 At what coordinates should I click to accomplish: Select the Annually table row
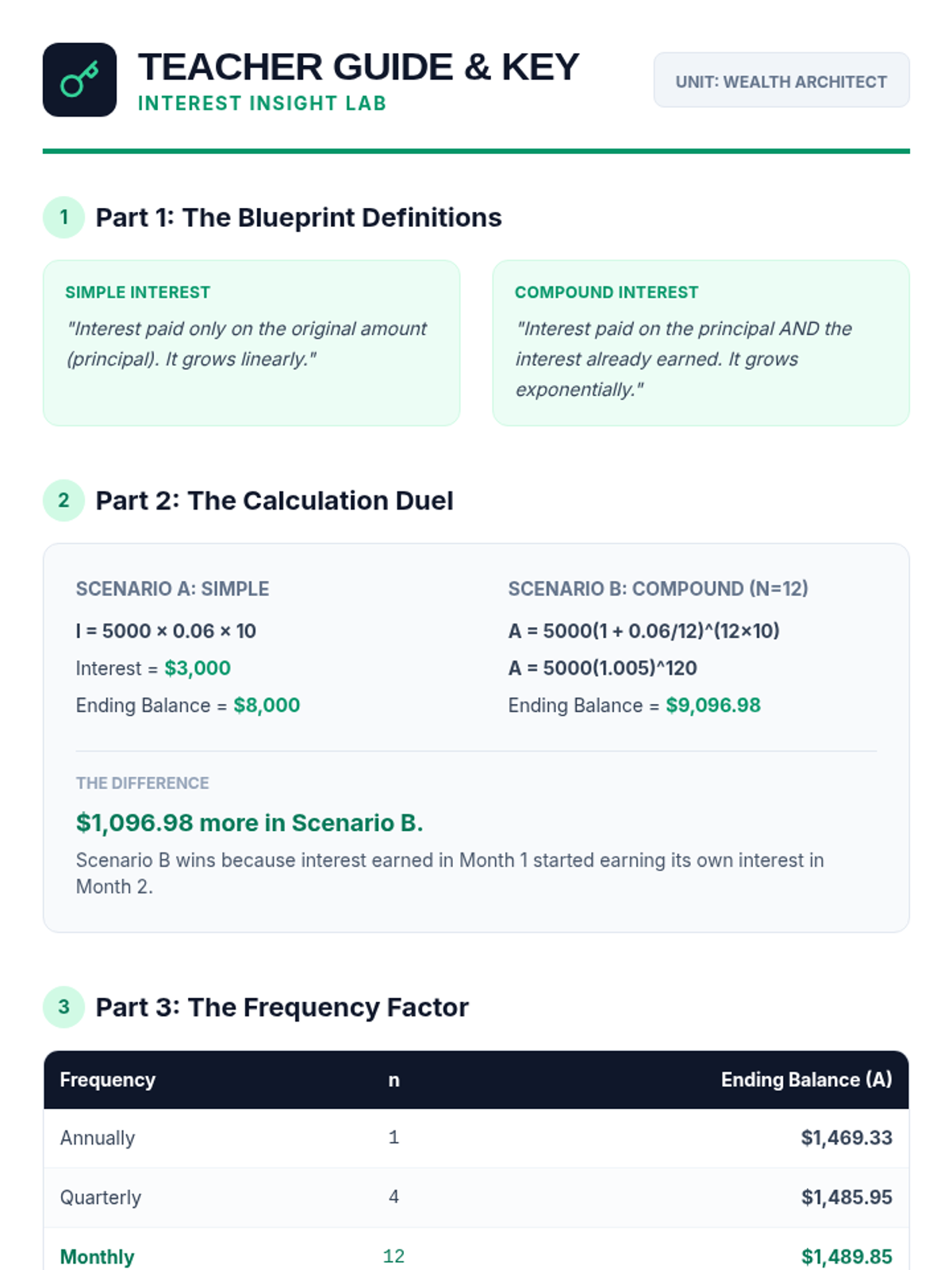476,1138
